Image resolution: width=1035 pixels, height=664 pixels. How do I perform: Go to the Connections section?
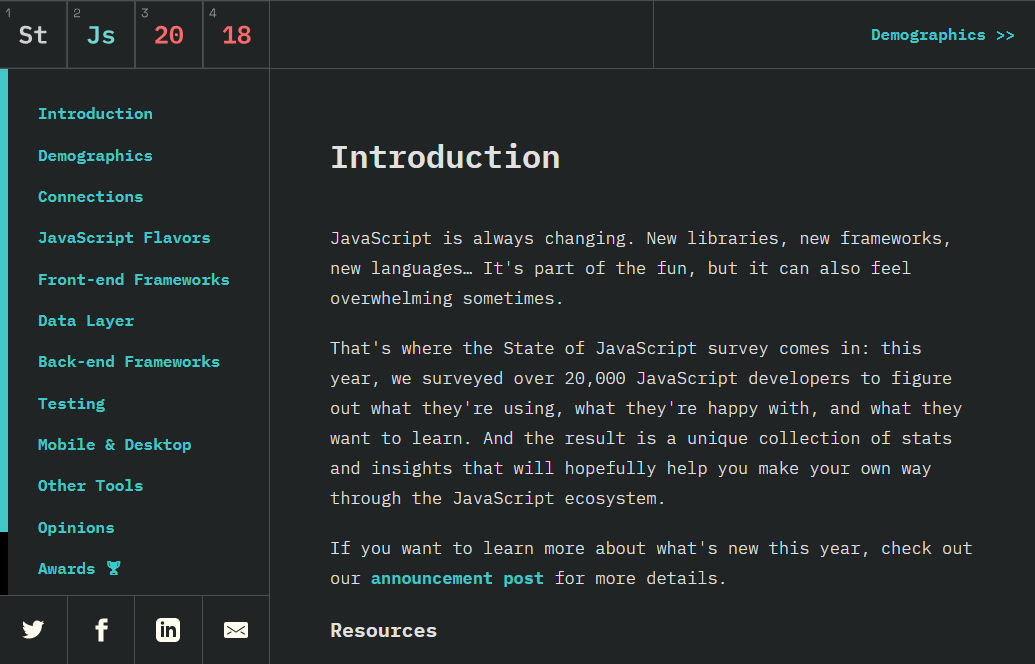(90, 197)
